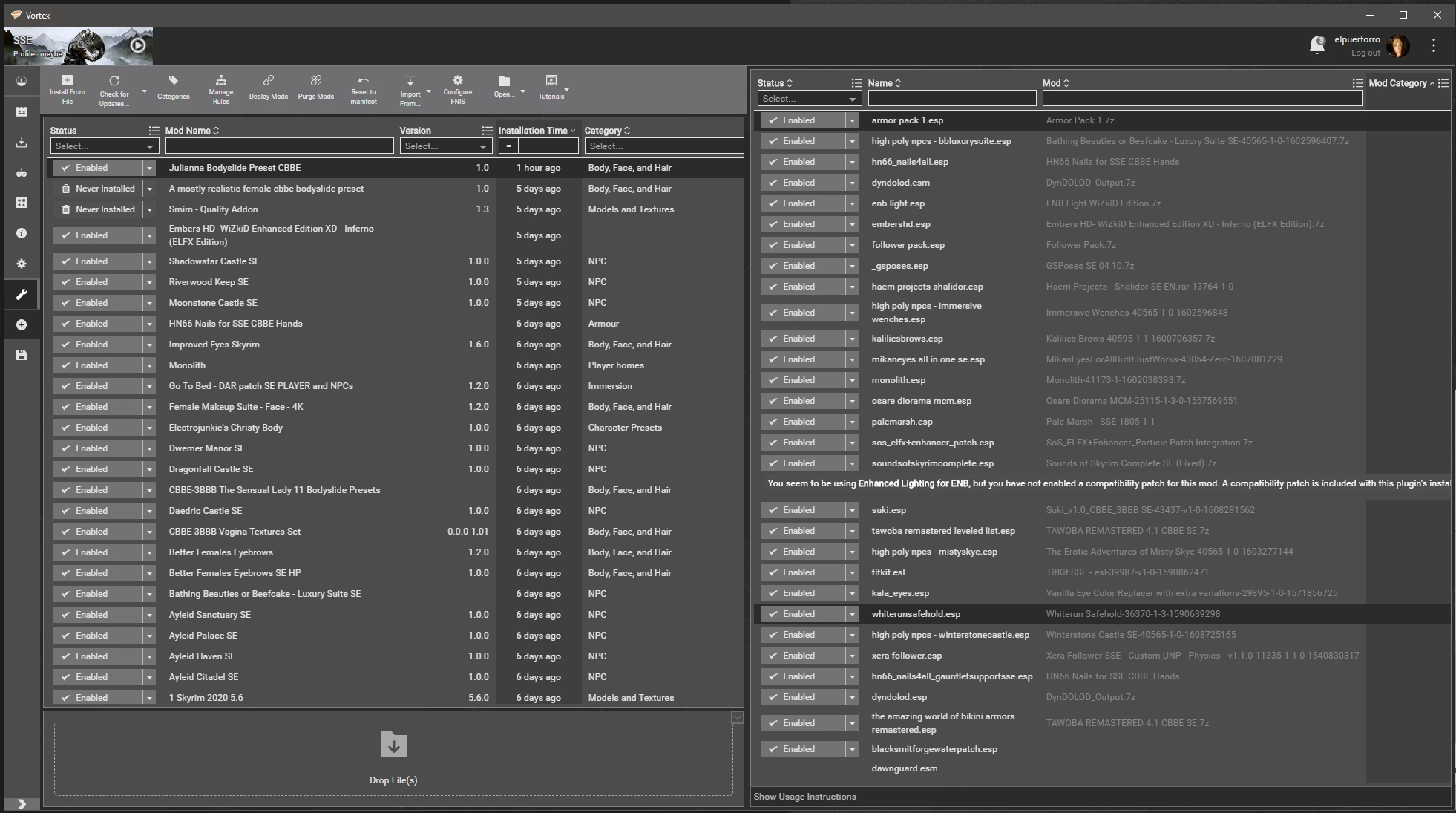The height and width of the screenshot is (813, 1456).
Task: Select the Mods wrench icon in sidebar
Action: [22, 294]
